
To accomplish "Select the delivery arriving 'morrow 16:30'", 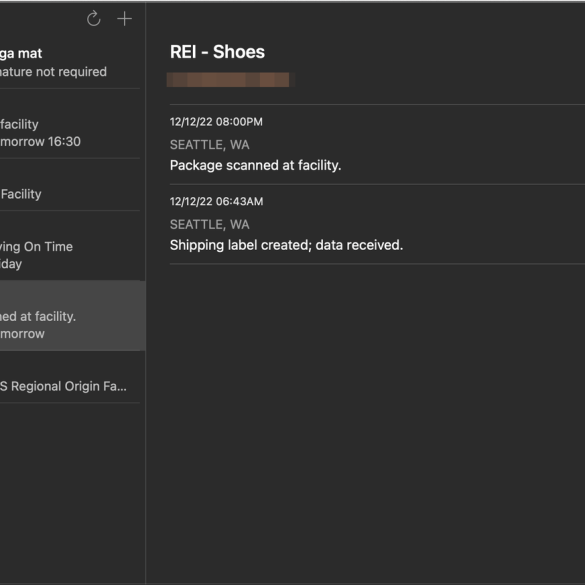I will pos(70,124).
